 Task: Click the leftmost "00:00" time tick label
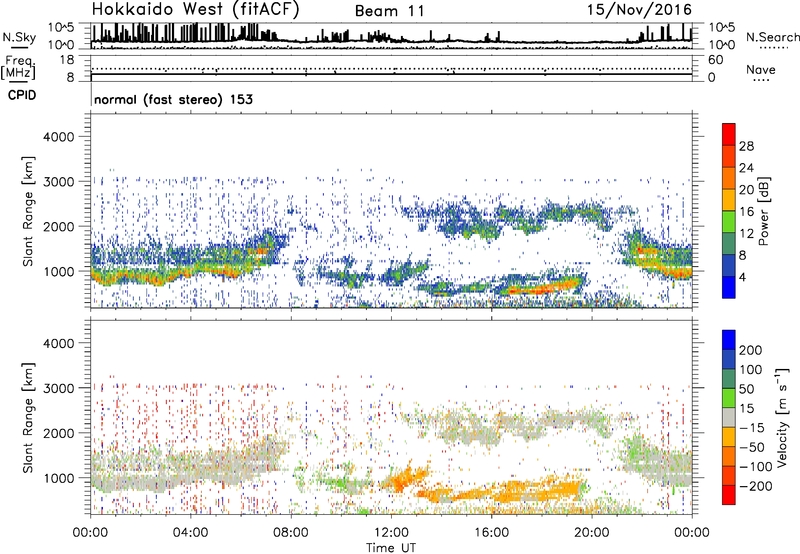tap(90, 533)
